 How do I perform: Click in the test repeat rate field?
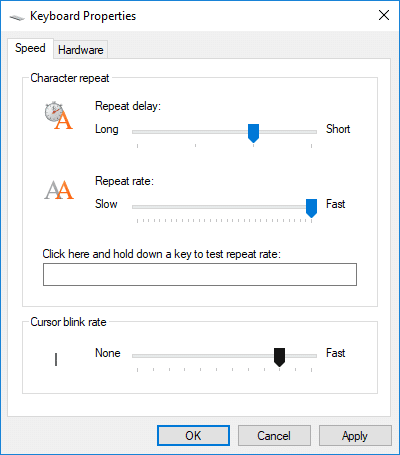[x=200, y=274]
